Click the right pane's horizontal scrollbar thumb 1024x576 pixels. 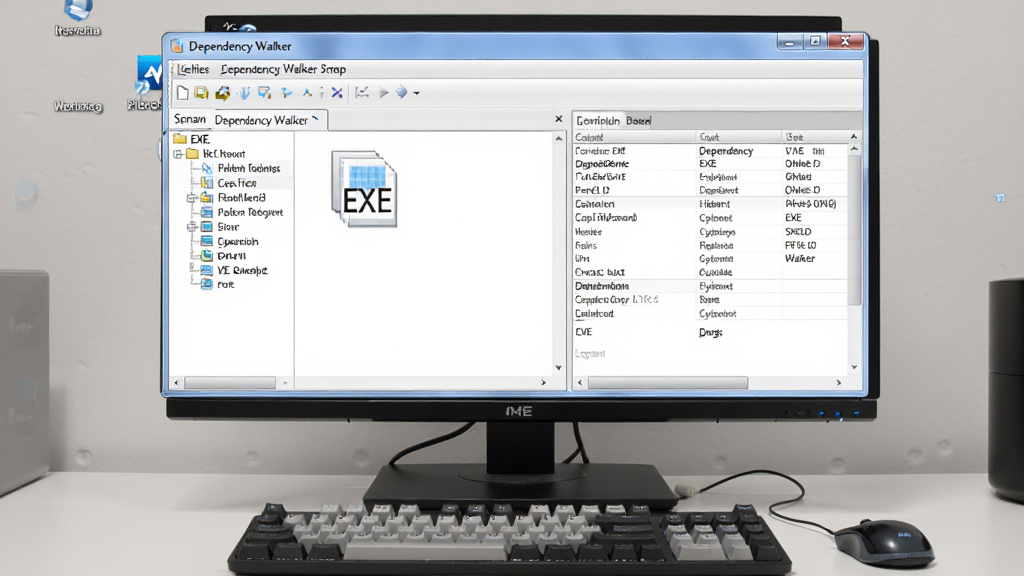pos(667,383)
